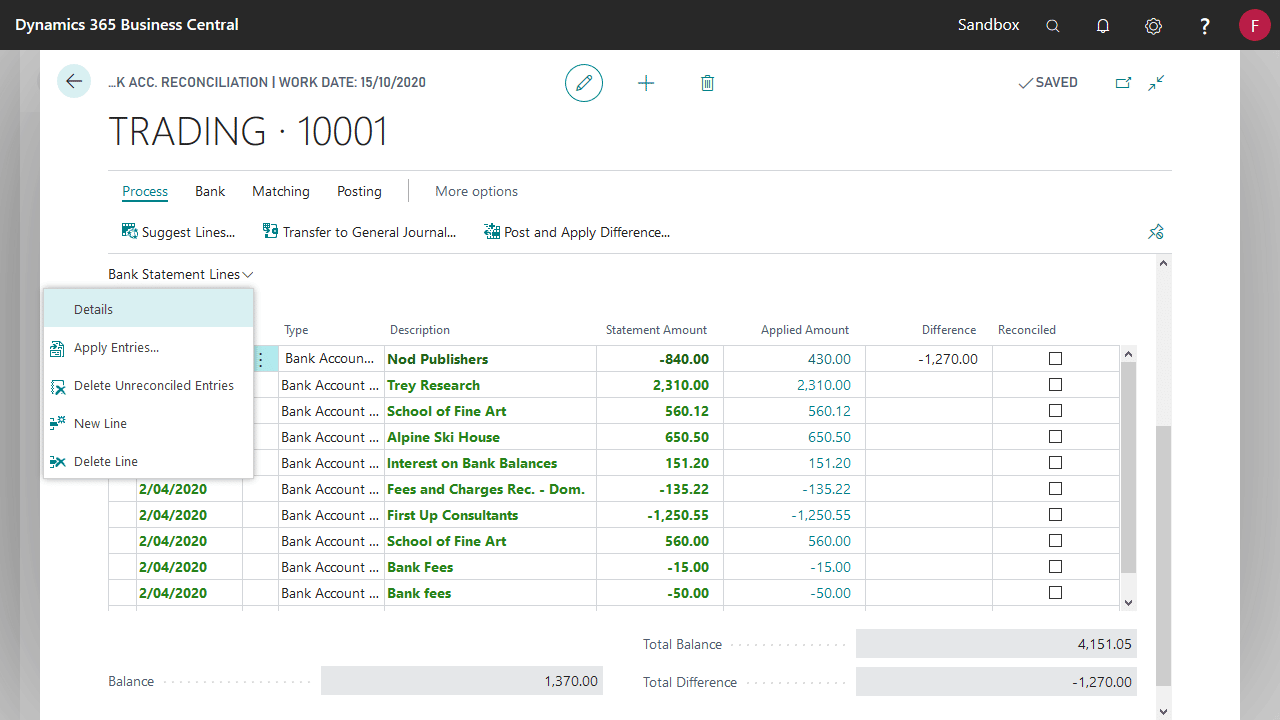This screenshot has width=1280, height=720.
Task: Tick Reconciled checkbox for Interest on Bank Balances
Action: pyautogui.click(x=1055, y=463)
